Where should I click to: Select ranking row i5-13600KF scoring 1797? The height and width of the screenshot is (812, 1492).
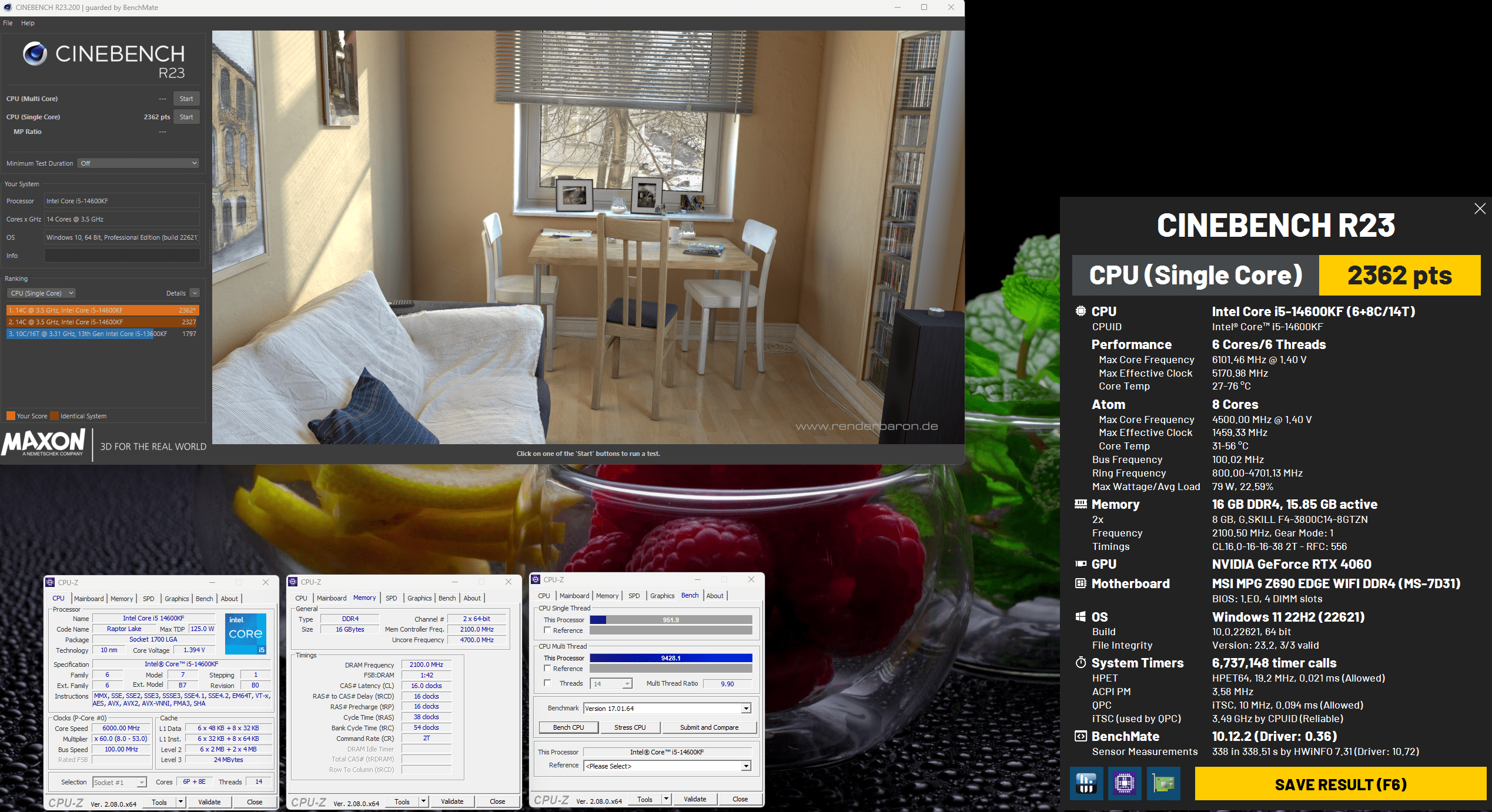point(103,334)
